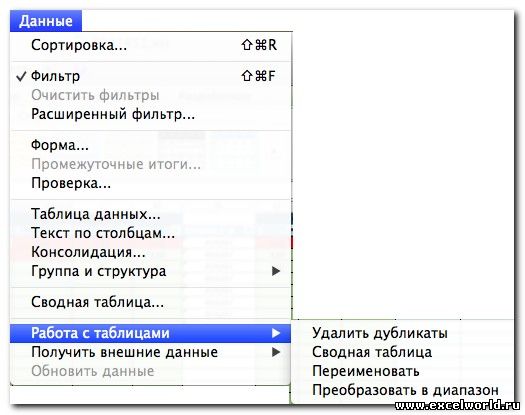Screen dimensions: 525x415
Task: Click the Shift-Command-F shortcut beside Фильтр
Action: pos(258,76)
